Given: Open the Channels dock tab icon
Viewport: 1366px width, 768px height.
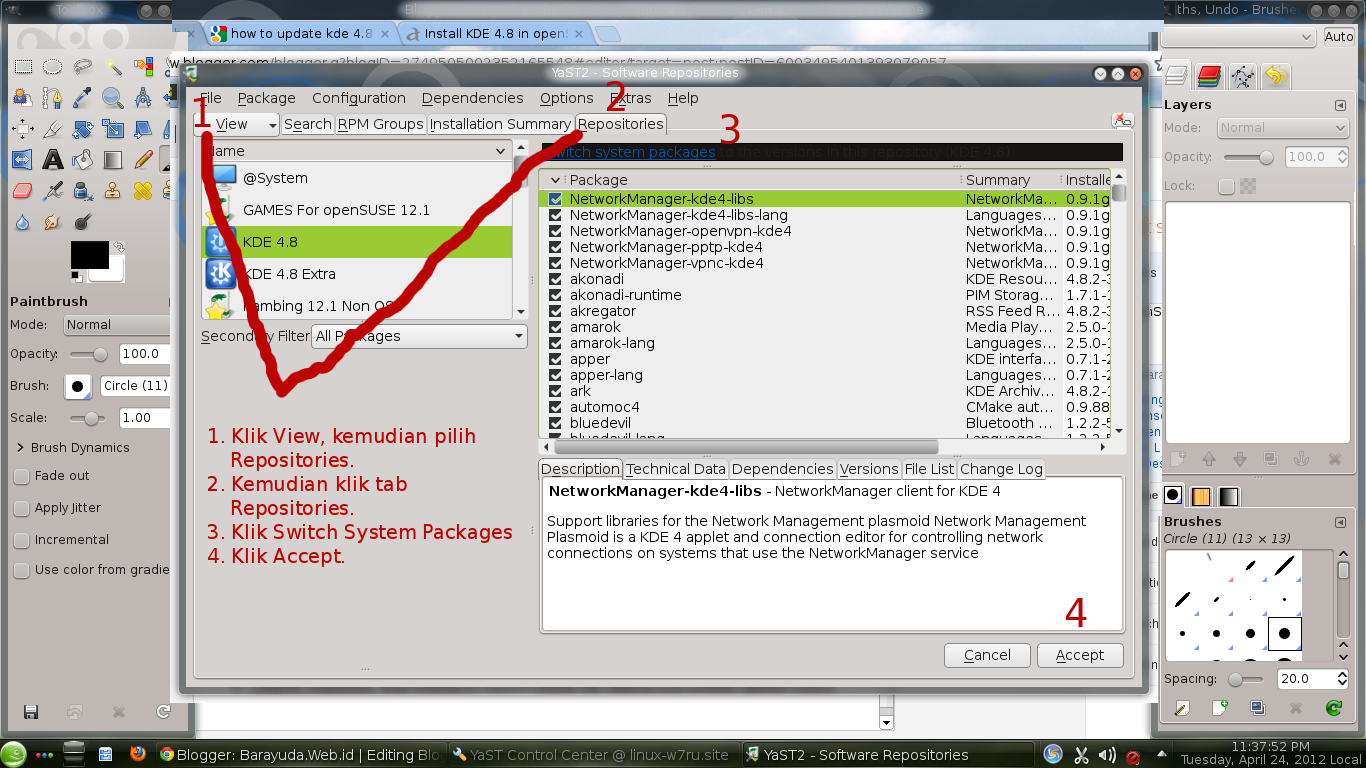Looking at the screenshot, I should point(1209,76).
